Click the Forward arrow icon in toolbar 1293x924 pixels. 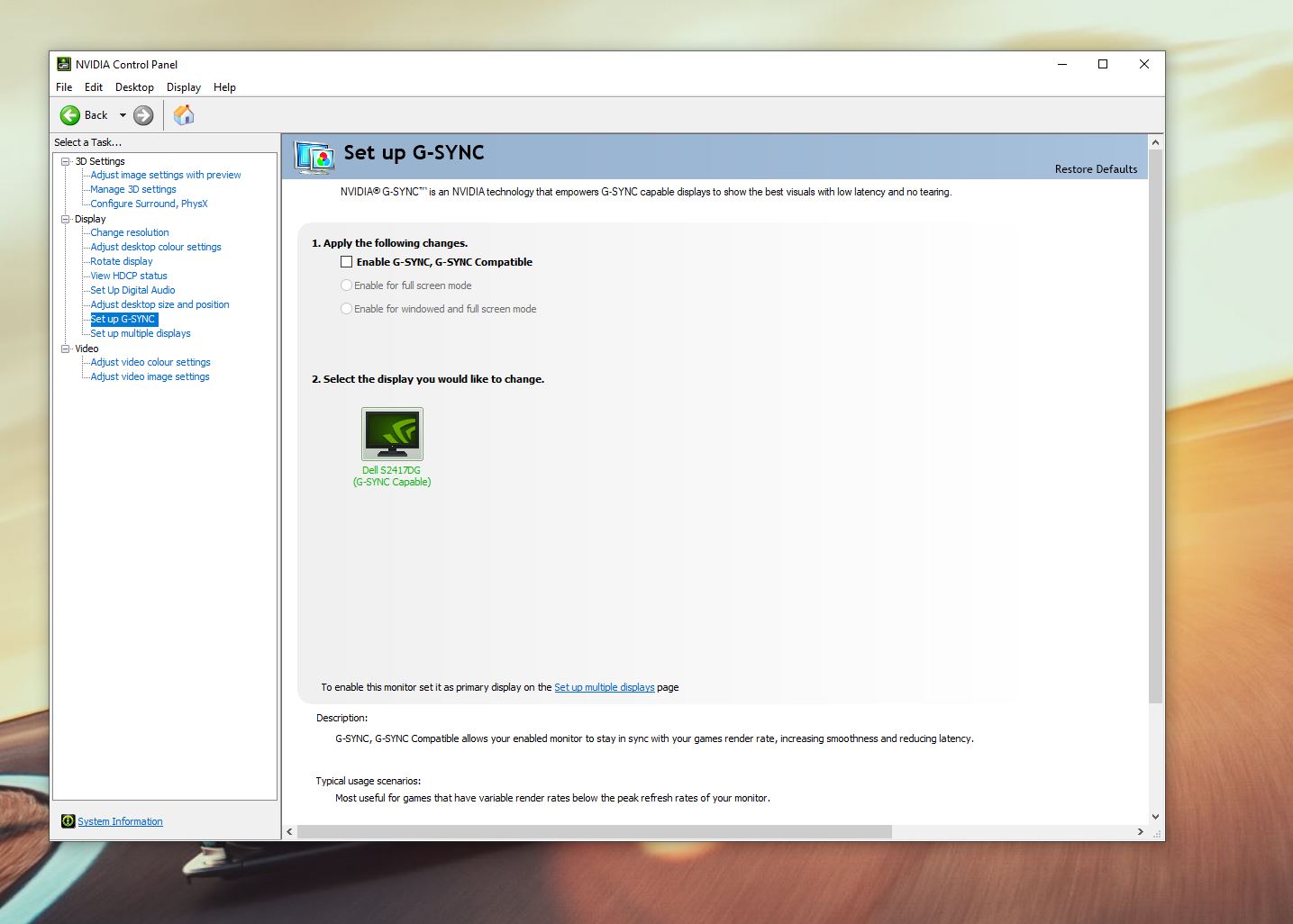point(143,115)
